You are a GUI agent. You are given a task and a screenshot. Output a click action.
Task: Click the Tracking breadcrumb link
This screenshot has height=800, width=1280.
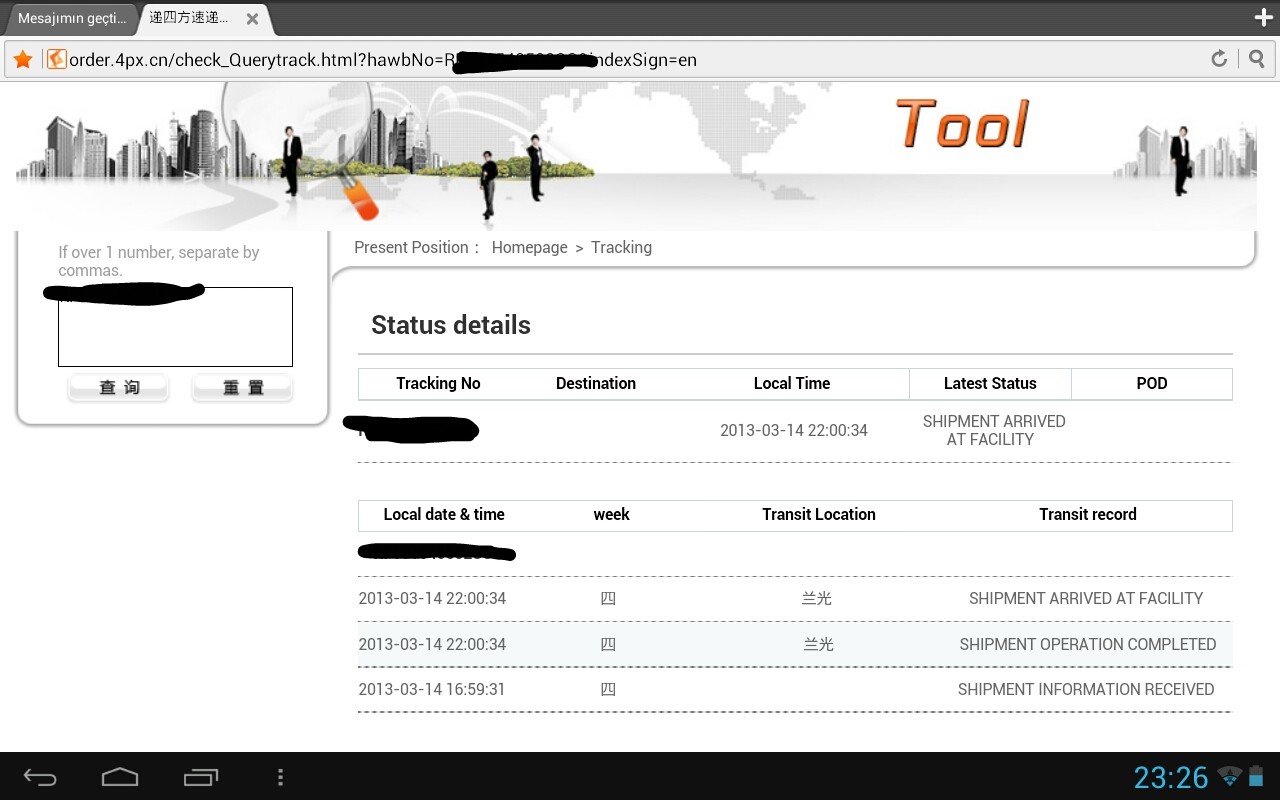pyautogui.click(x=621, y=247)
